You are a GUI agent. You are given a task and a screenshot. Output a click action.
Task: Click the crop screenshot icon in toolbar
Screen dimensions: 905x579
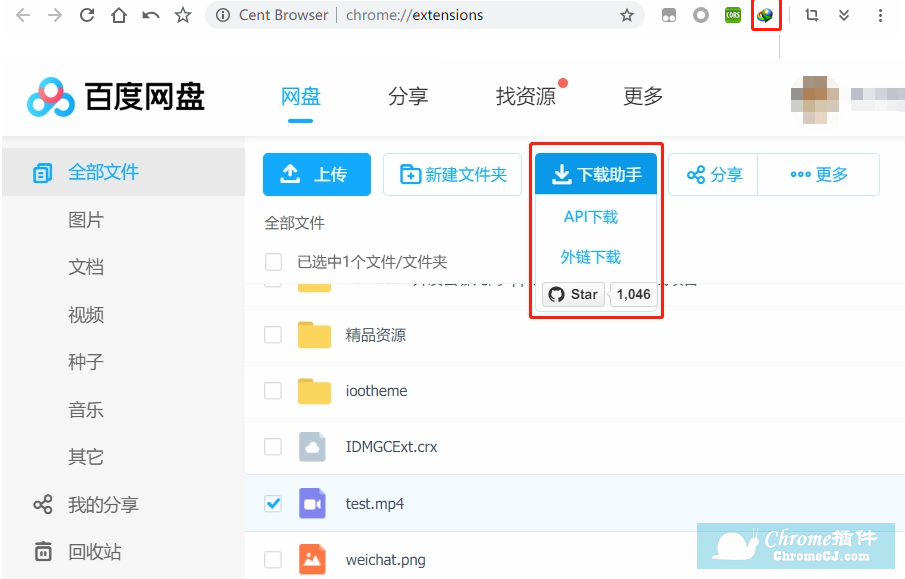click(x=812, y=15)
